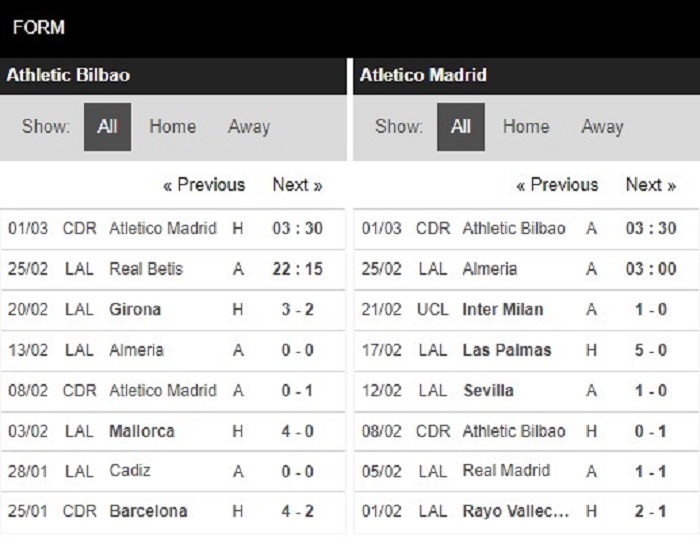Open the Real Madrid 1 - 1 match
Screen dimensions: 700x537
527,471
